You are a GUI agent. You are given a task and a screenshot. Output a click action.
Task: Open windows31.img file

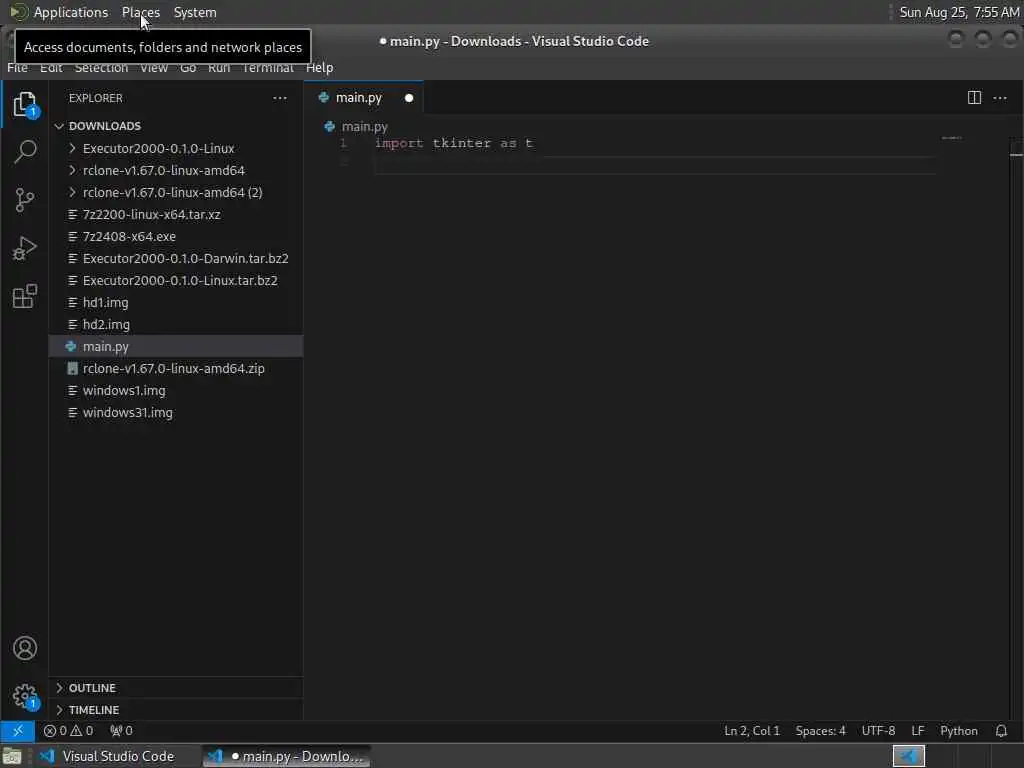point(175,413)
